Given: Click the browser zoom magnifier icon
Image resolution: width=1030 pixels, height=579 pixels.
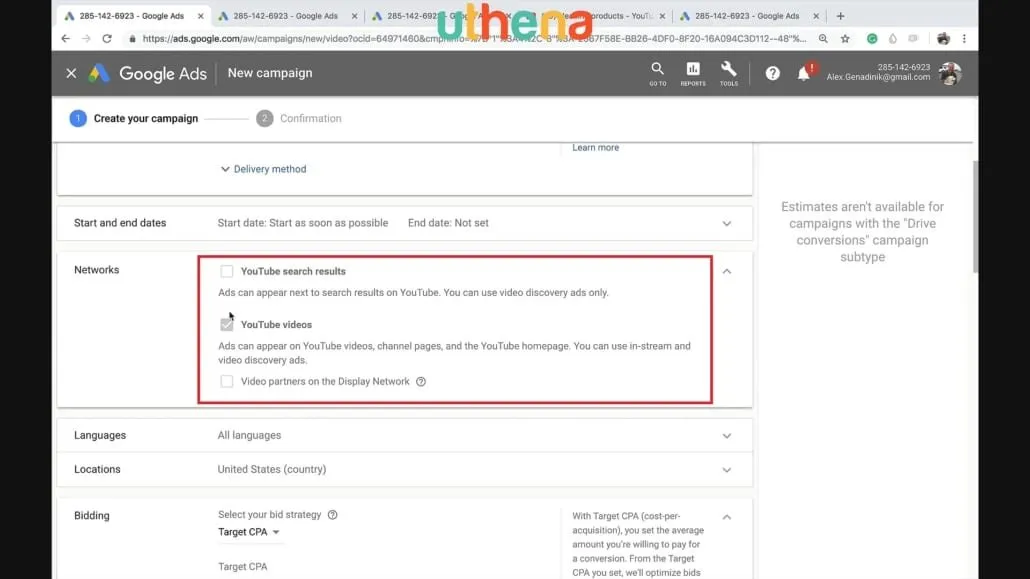Looking at the screenshot, I should (x=823, y=39).
